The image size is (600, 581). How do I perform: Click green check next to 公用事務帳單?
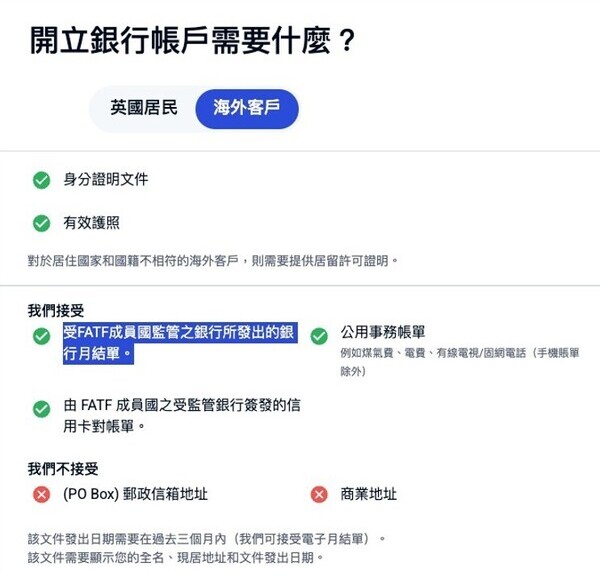point(319,336)
